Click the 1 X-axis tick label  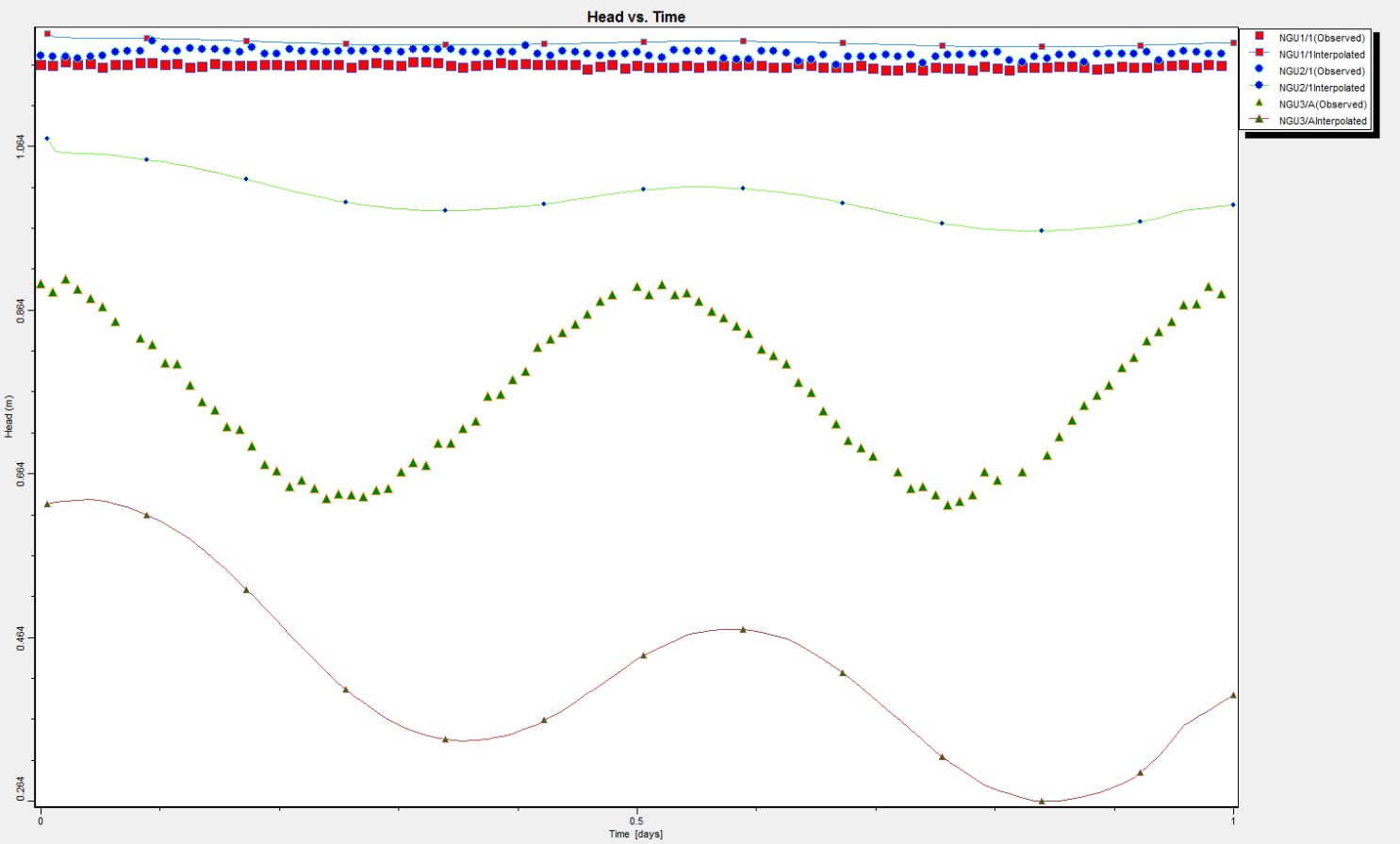[1233, 821]
